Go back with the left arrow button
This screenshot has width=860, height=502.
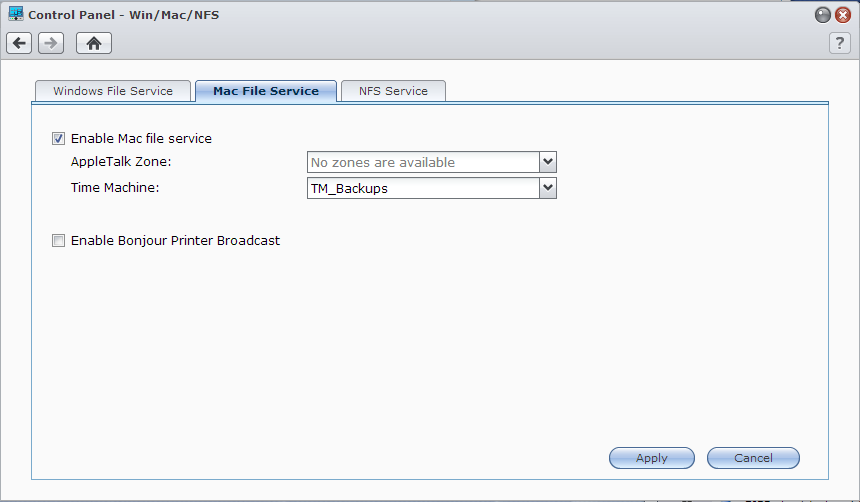[x=19, y=43]
